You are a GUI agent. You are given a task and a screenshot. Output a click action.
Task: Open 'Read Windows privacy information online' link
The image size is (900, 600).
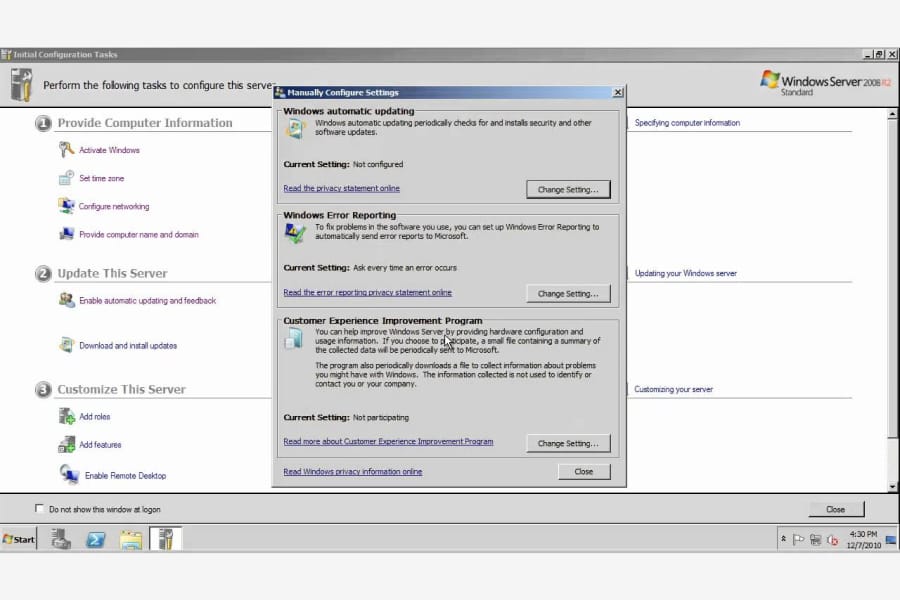[x=352, y=471]
